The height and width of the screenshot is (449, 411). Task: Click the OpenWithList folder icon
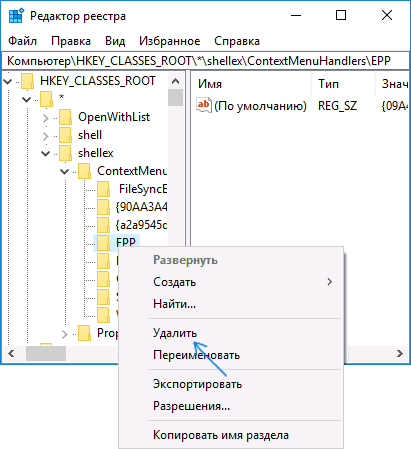65,117
